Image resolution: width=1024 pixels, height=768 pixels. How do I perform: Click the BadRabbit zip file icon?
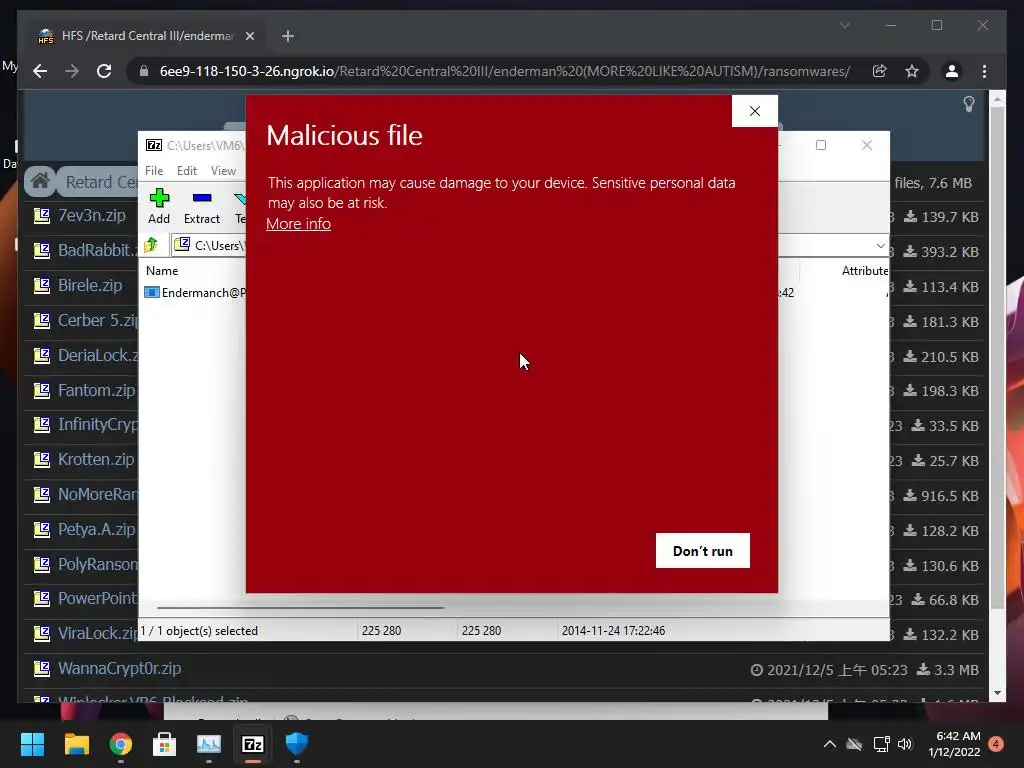42,250
